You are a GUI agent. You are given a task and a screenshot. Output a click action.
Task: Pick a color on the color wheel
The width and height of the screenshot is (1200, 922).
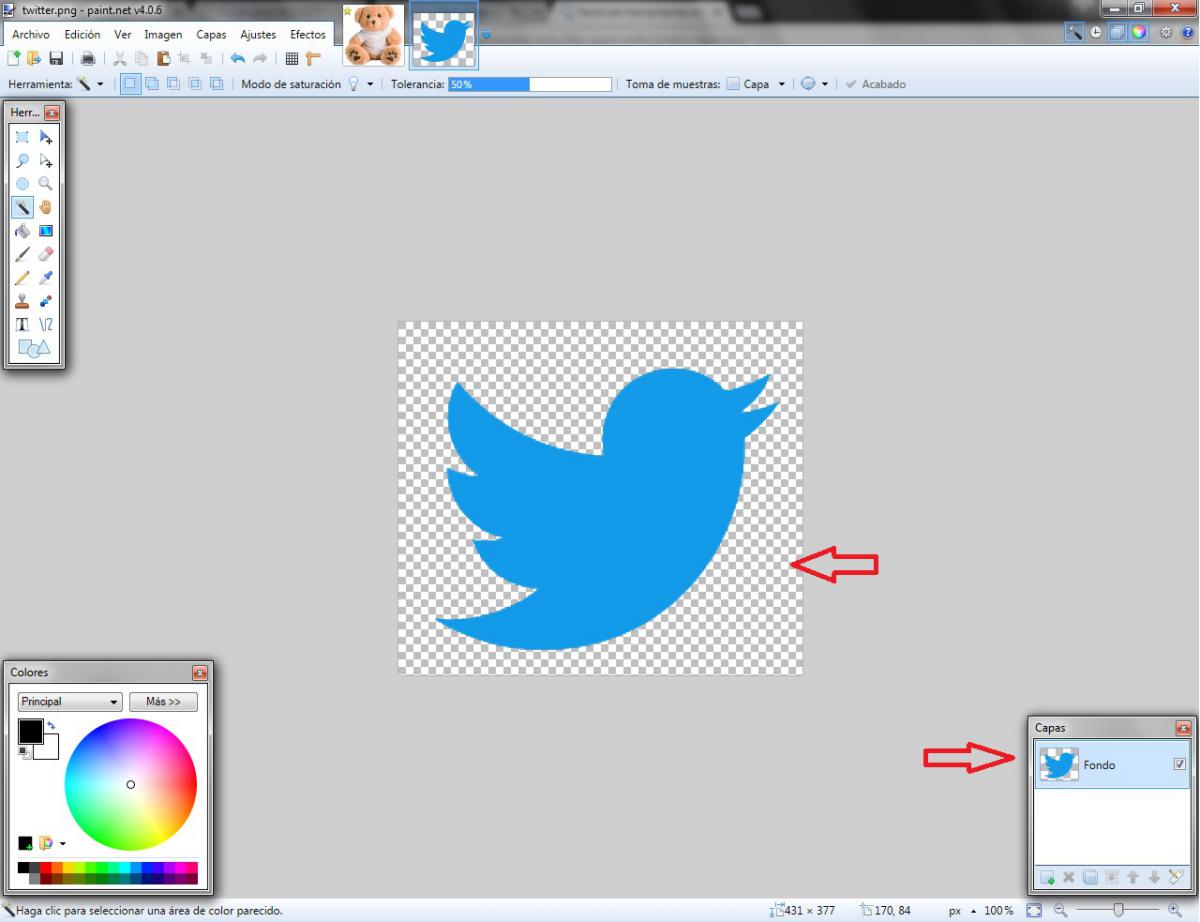(x=130, y=784)
